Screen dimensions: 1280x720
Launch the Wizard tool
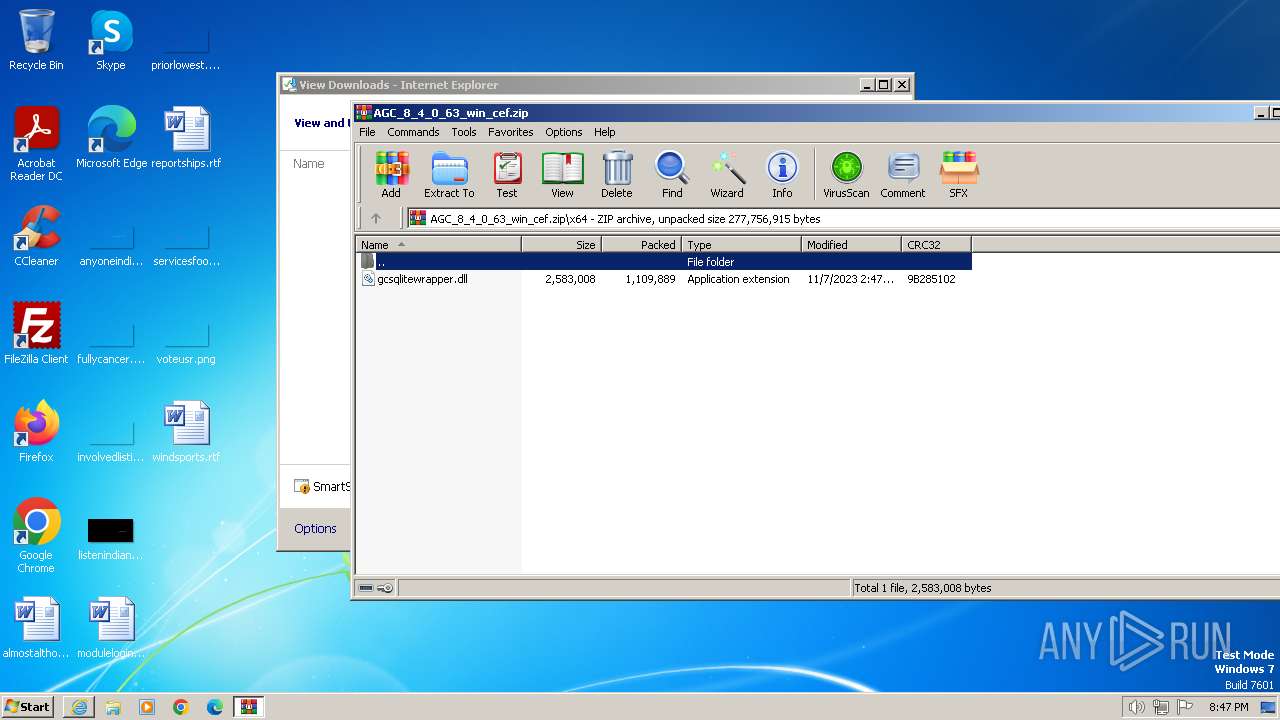click(727, 175)
